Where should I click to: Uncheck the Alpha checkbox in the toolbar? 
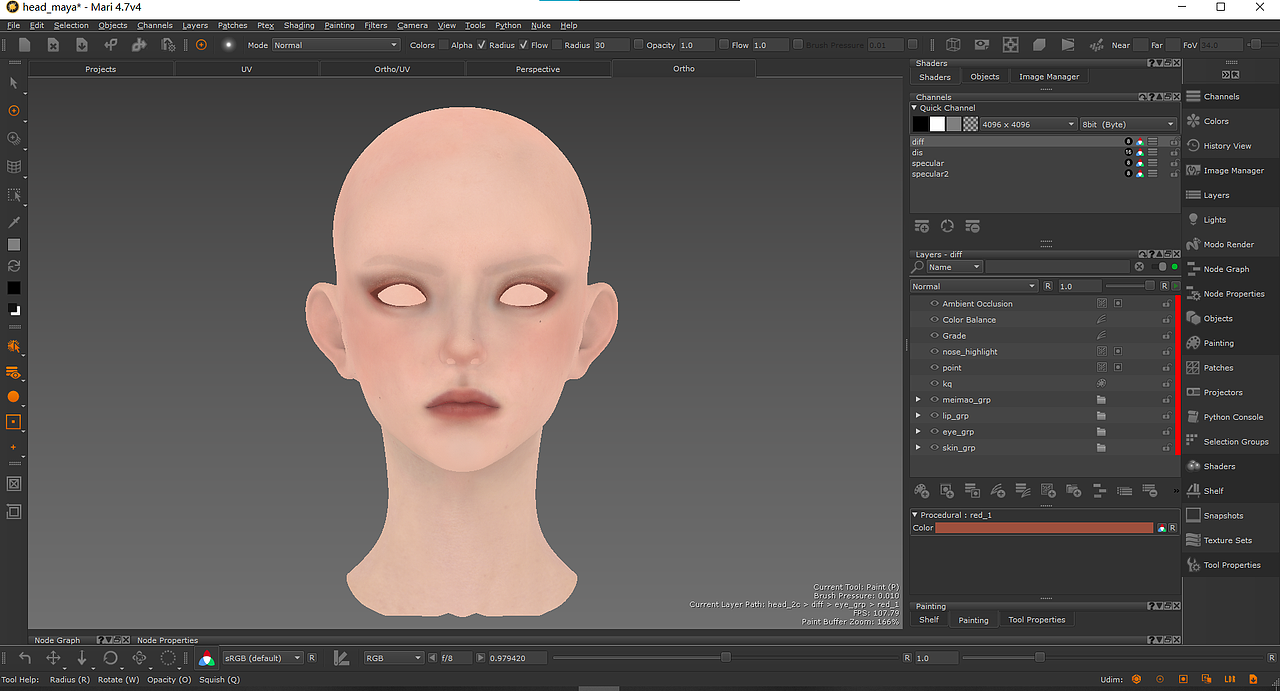(482, 45)
